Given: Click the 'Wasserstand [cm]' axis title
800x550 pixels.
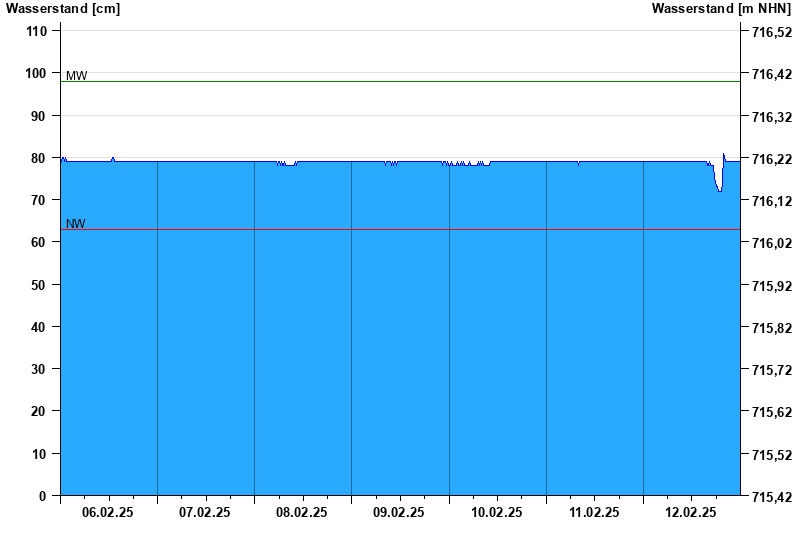Looking at the screenshot, I should 62,9.
